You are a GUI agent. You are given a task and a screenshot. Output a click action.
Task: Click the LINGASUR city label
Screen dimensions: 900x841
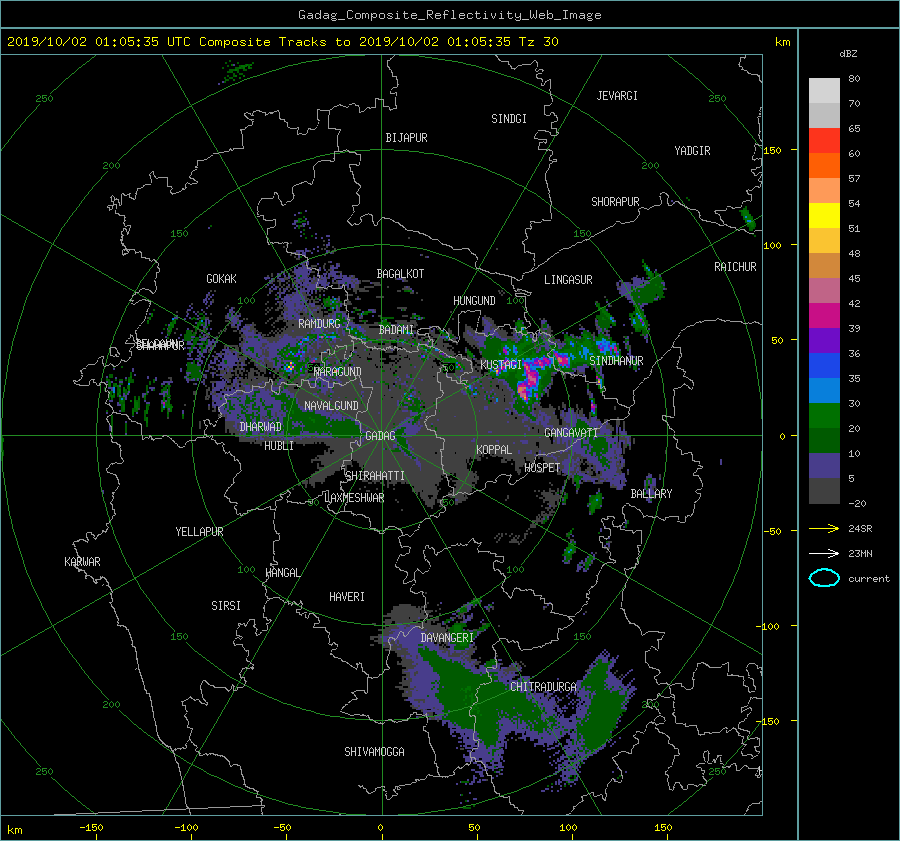(568, 280)
